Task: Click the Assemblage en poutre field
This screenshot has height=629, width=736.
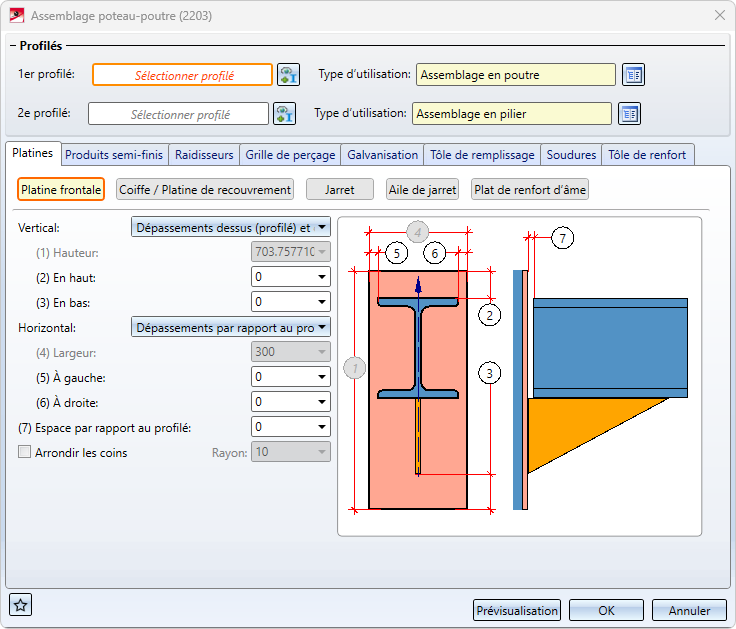Action: pyautogui.click(x=516, y=75)
